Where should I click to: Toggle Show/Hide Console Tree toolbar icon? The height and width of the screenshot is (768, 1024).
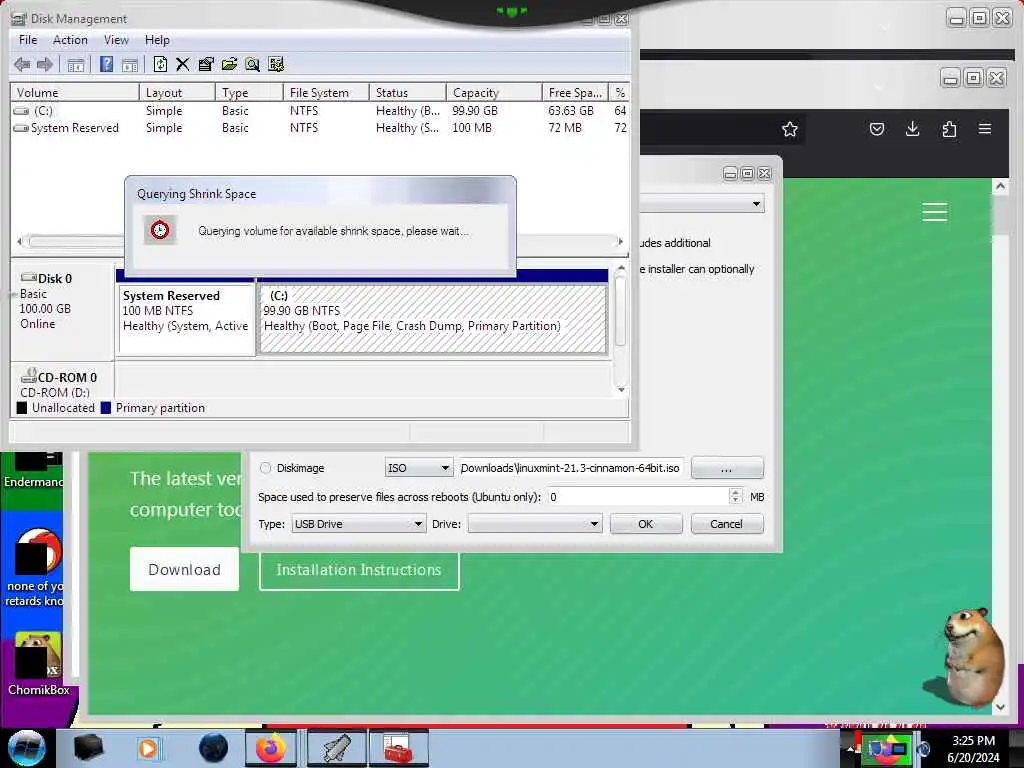pyautogui.click(x=76, y=64)
